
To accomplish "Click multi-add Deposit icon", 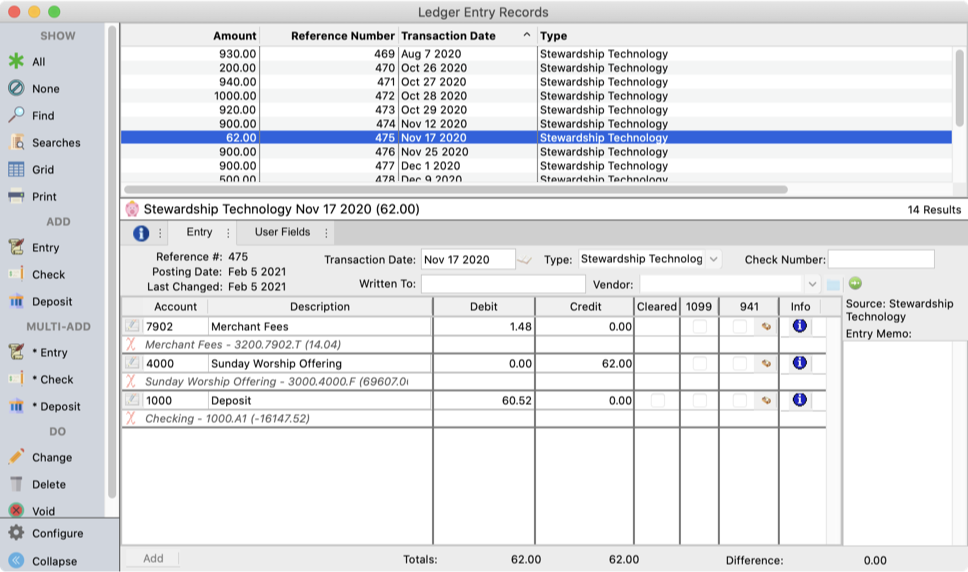I will (x=16, y=407).
